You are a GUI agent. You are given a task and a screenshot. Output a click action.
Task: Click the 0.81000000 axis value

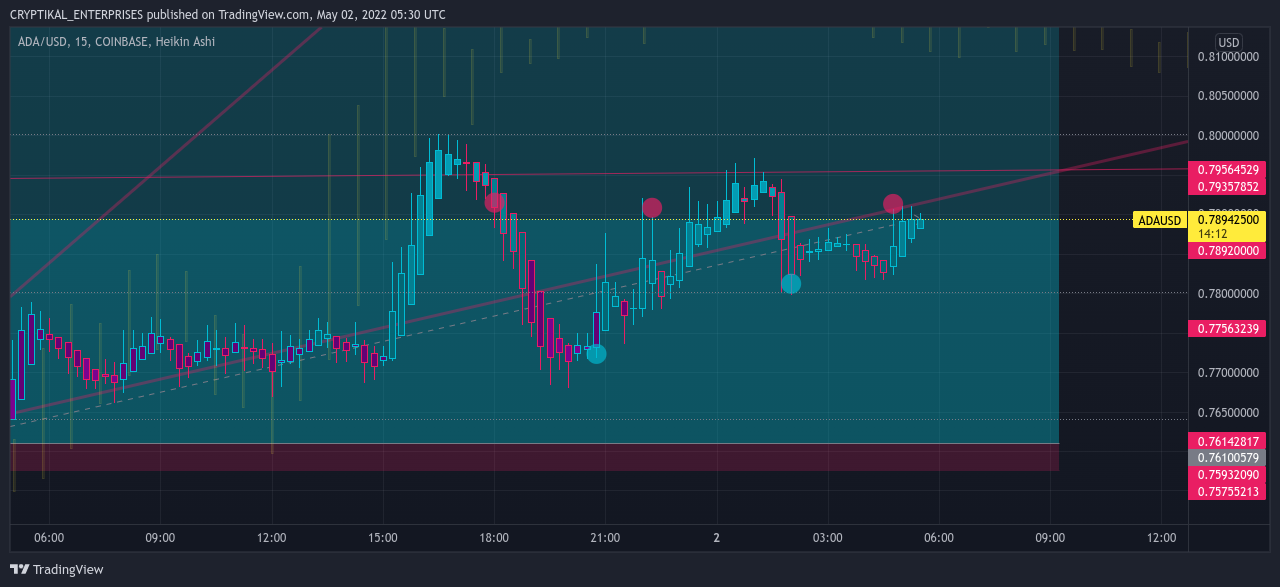pos(1228,57)
